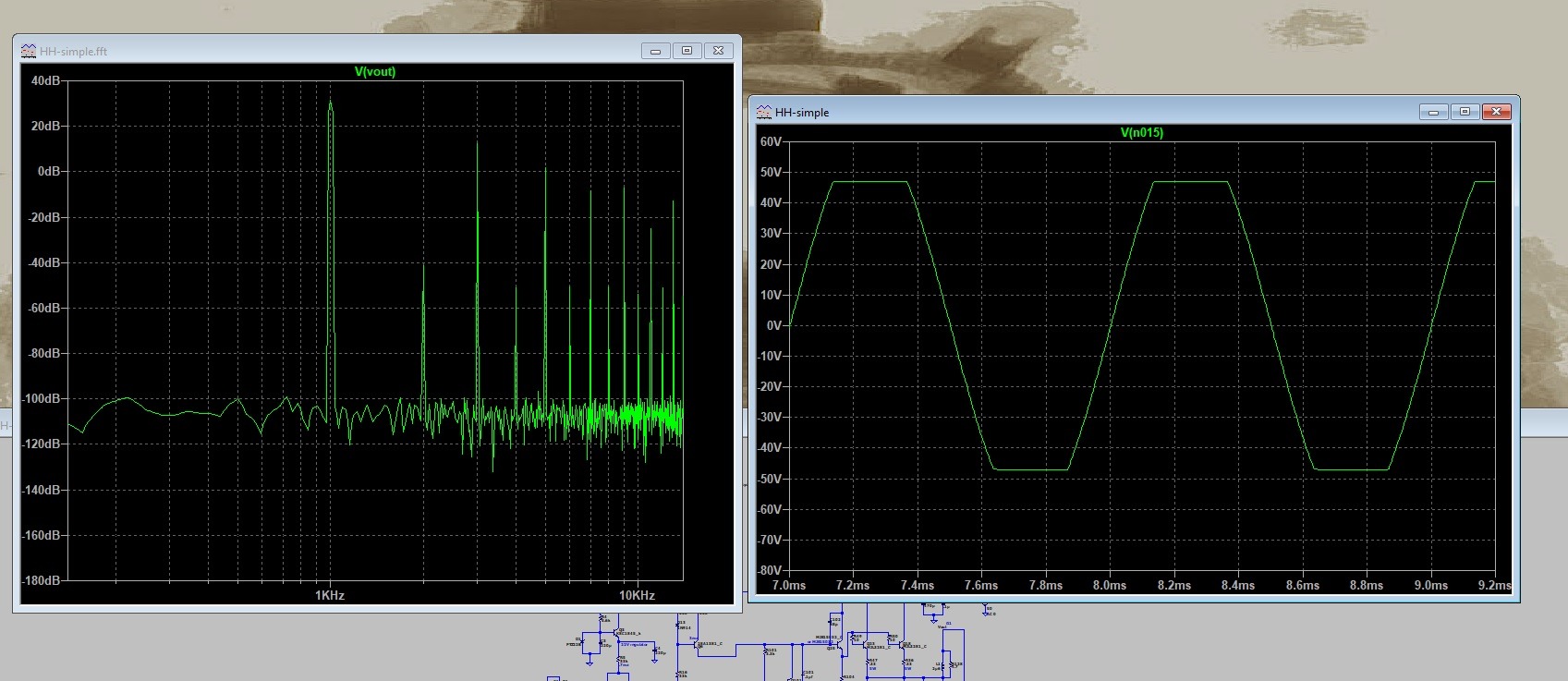The width and height of the screenshot is (1568, 681).
Task: Click the 9.0ms label on waveform time axis
Action: tap(1430, 585)
